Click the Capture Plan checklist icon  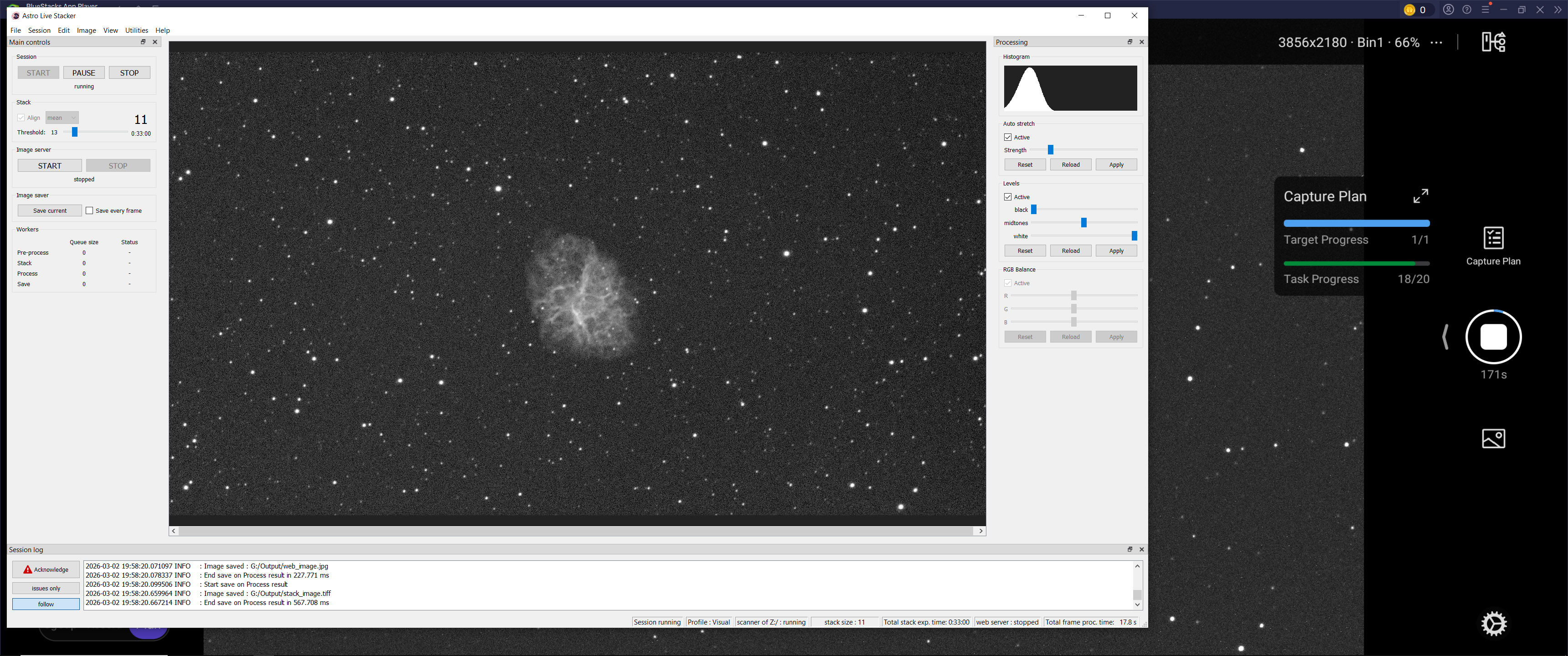coord(1493,238)
